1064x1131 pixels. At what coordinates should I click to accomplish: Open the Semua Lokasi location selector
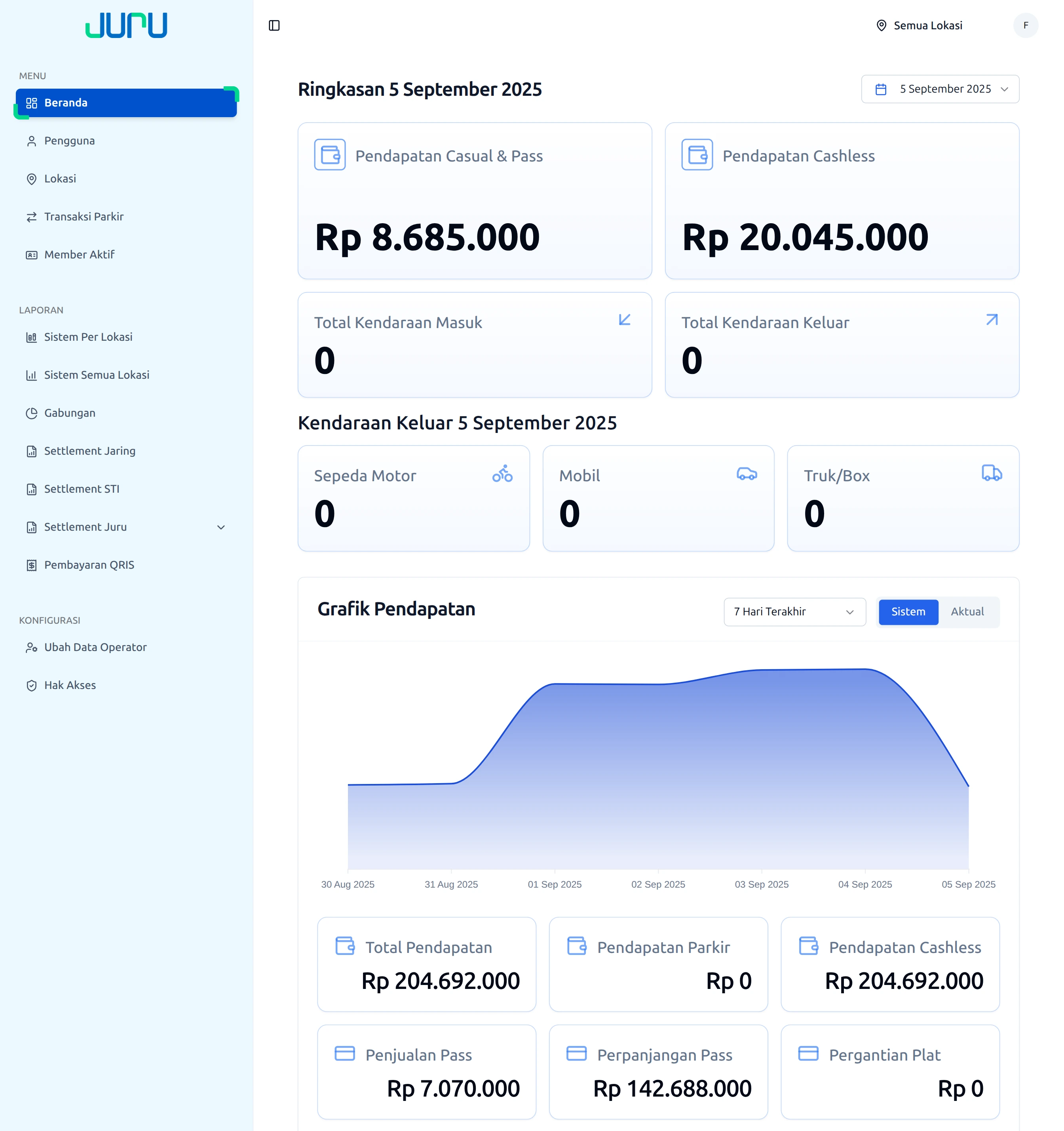(919, 26)
